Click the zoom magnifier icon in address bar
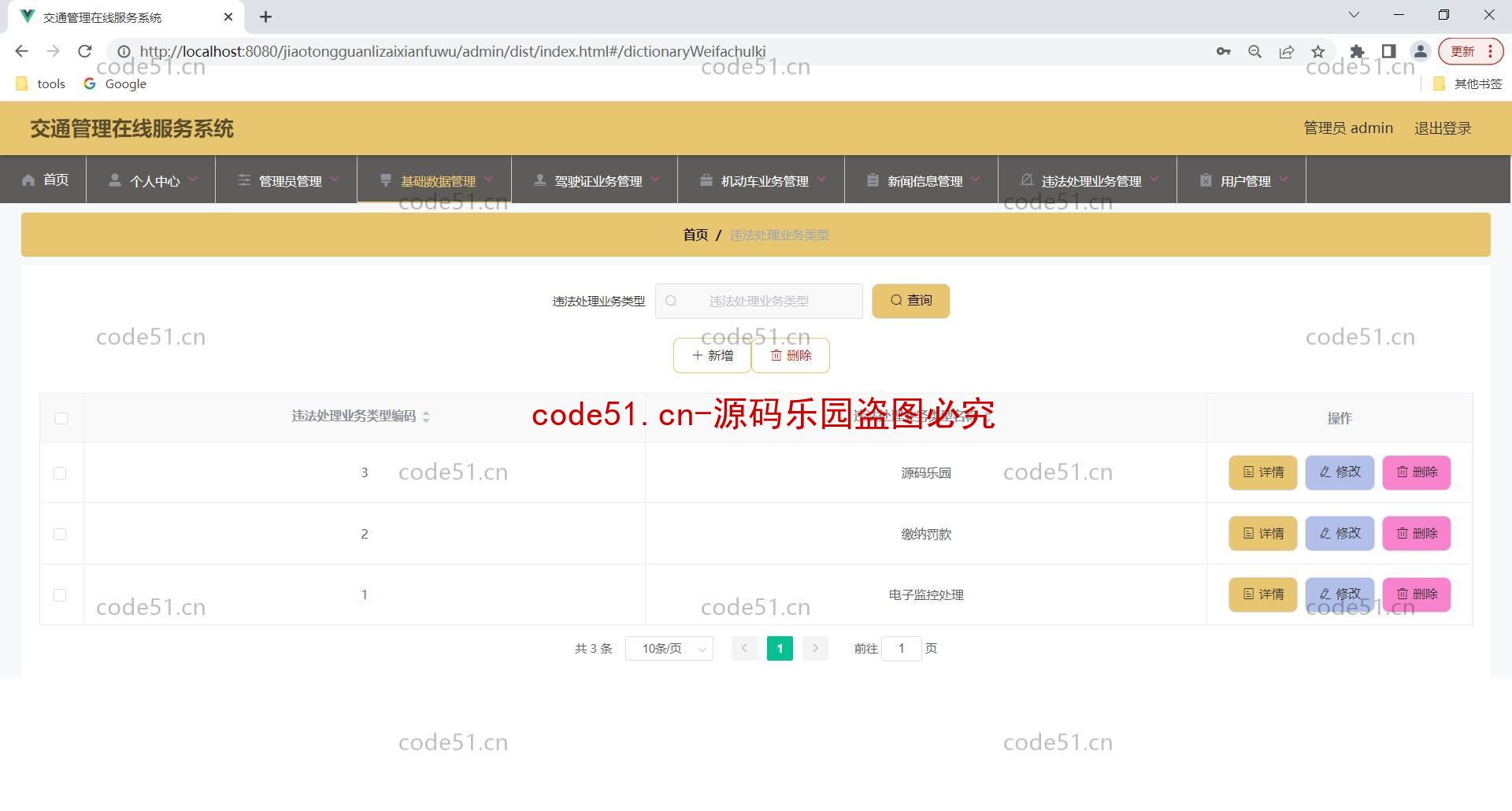The image size is (1512, 811). pos(1254,51)
